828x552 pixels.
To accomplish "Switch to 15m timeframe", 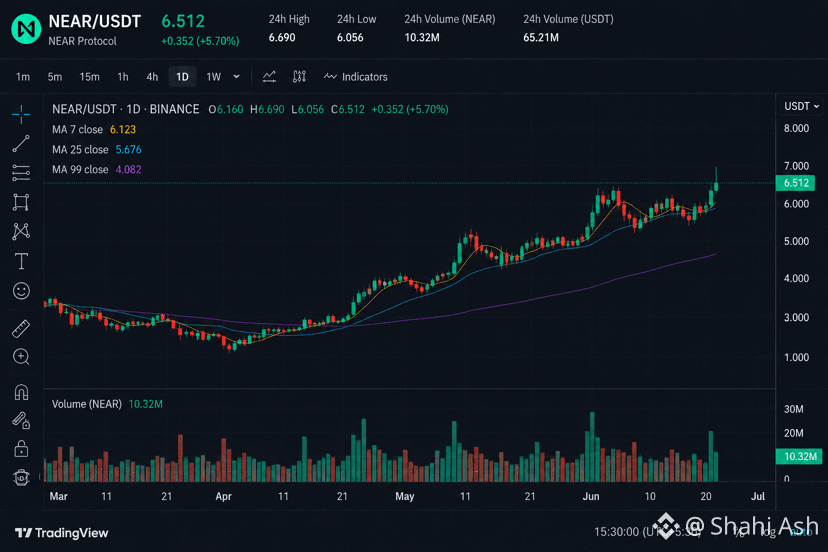I will click(89, 77).
